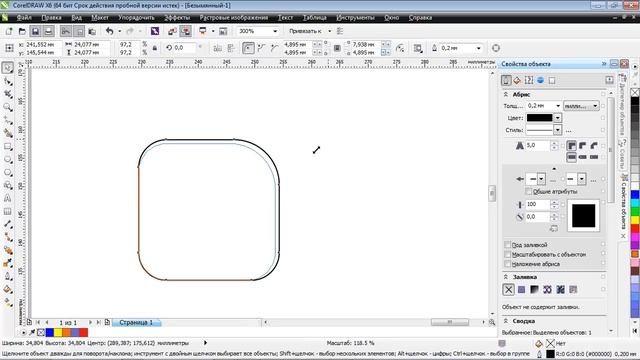The height and width of the screenshot is (360, 640).
Task: Open the Справка menu
Action: [420, 18]
